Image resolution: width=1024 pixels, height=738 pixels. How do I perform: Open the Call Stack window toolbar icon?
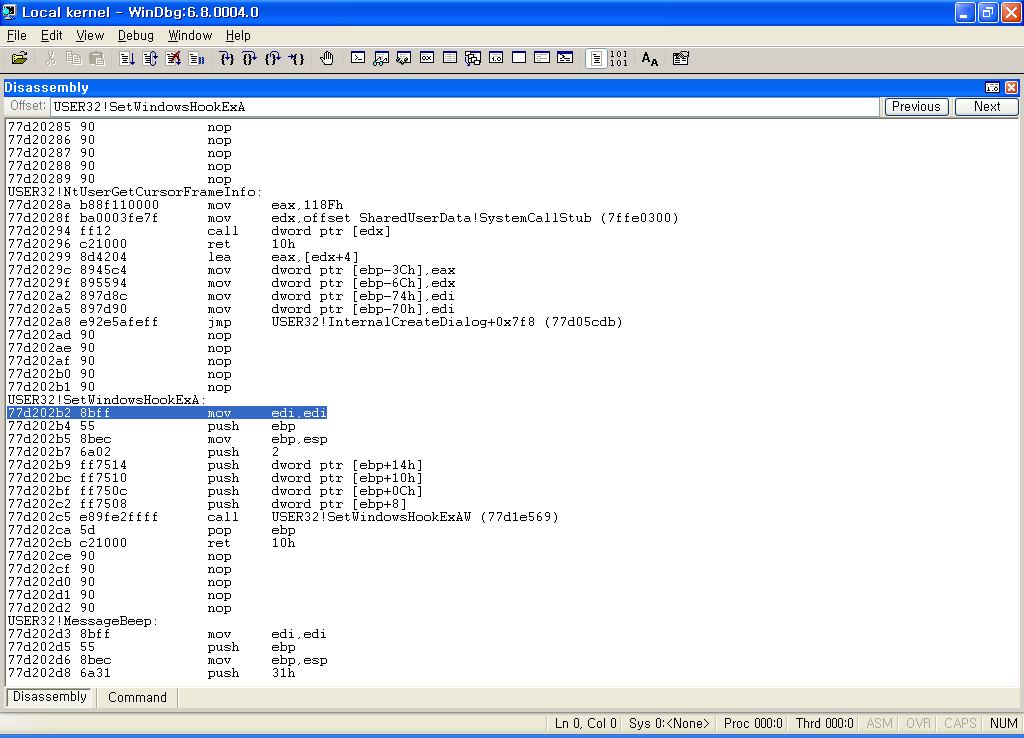click(x=473, y=59)
